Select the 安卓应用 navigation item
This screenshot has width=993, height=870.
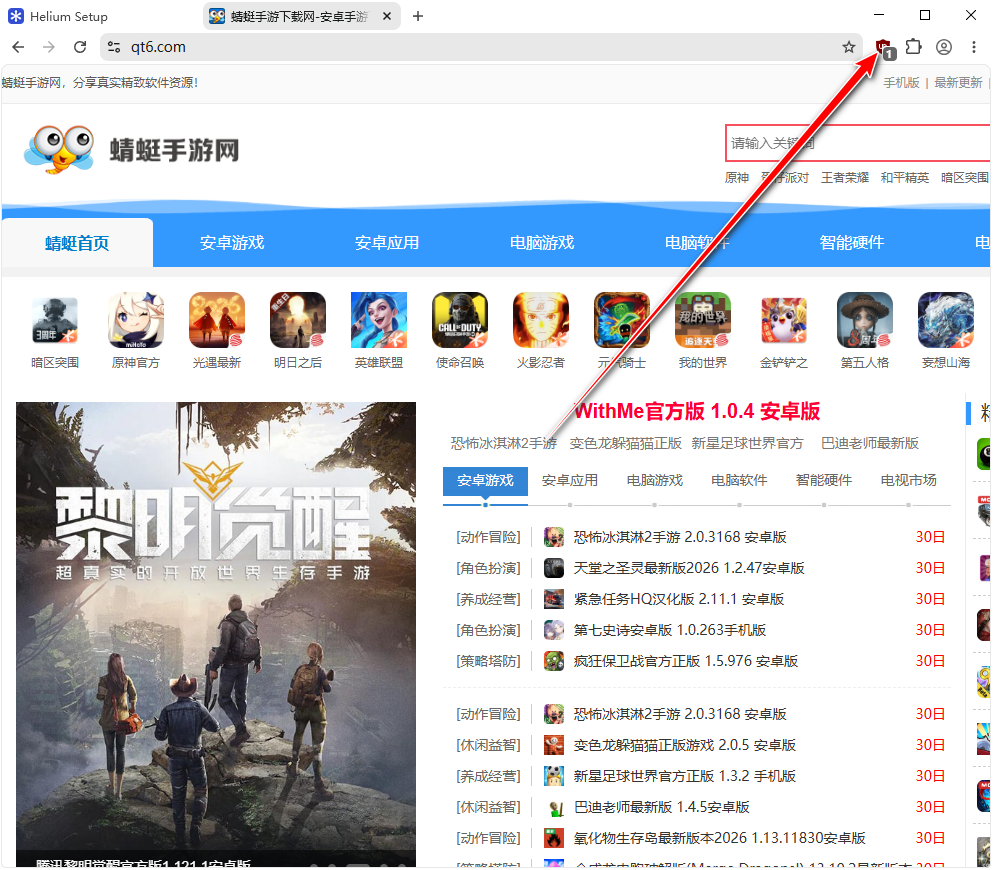[x=387, y=243]
